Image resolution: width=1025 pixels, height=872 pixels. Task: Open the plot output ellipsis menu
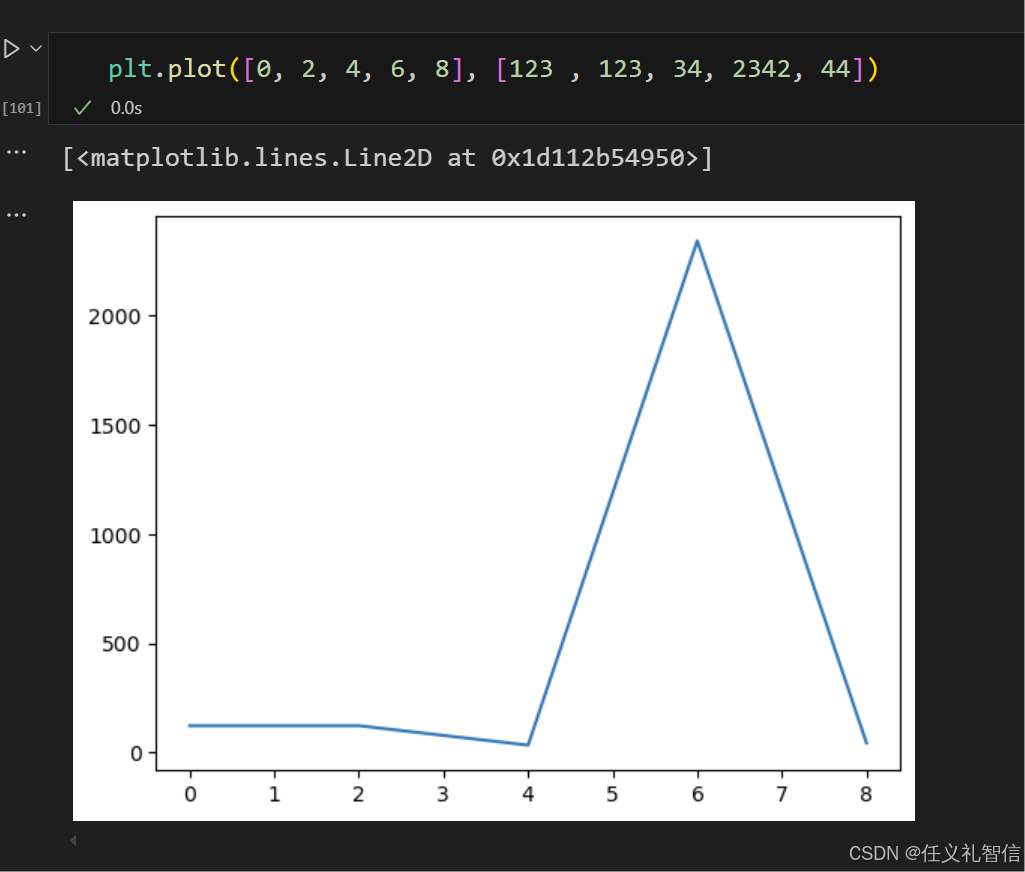pyautogui.click(x=16, y=215)
